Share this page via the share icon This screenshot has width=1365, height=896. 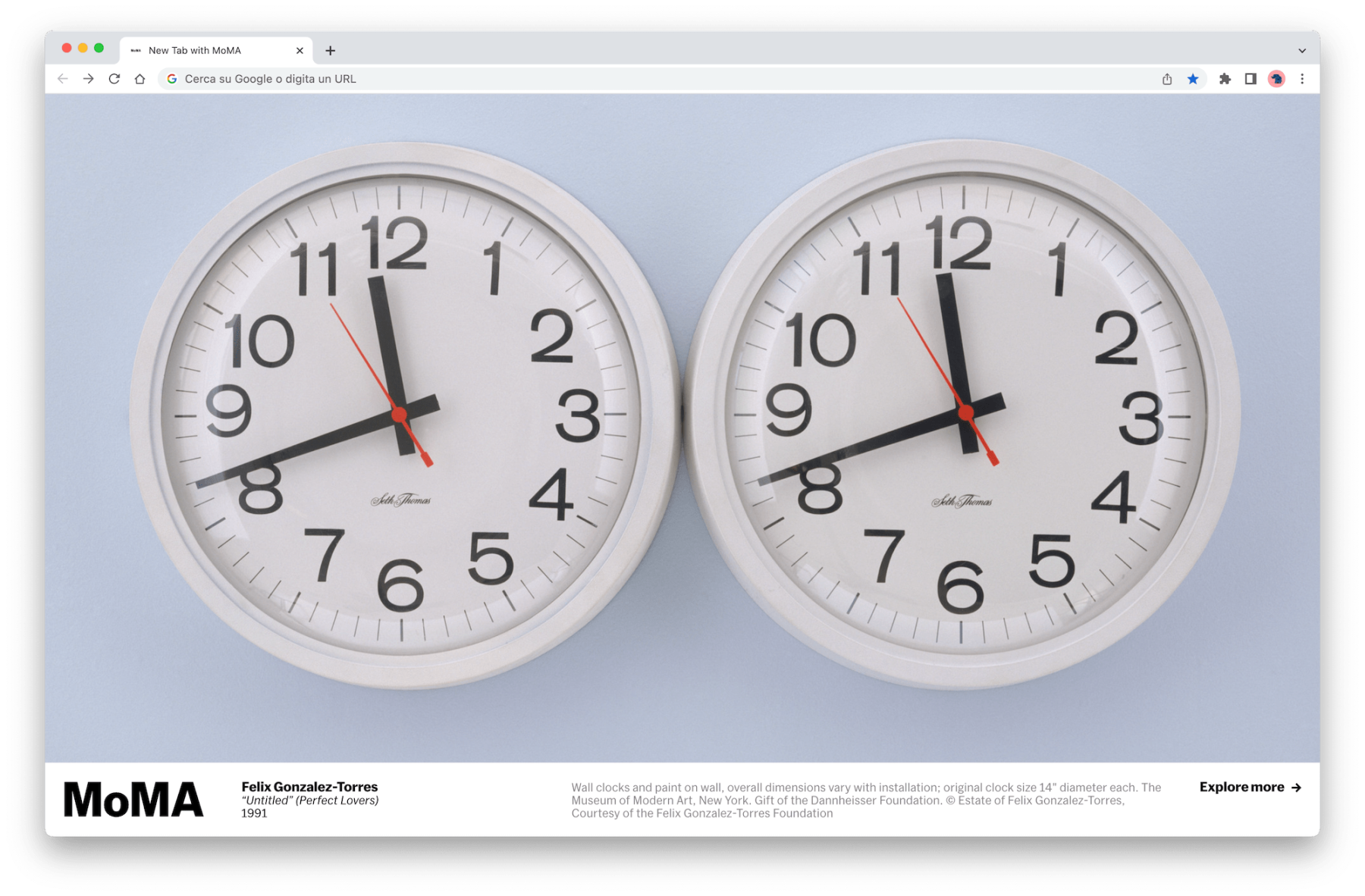tap(1167, 79)
